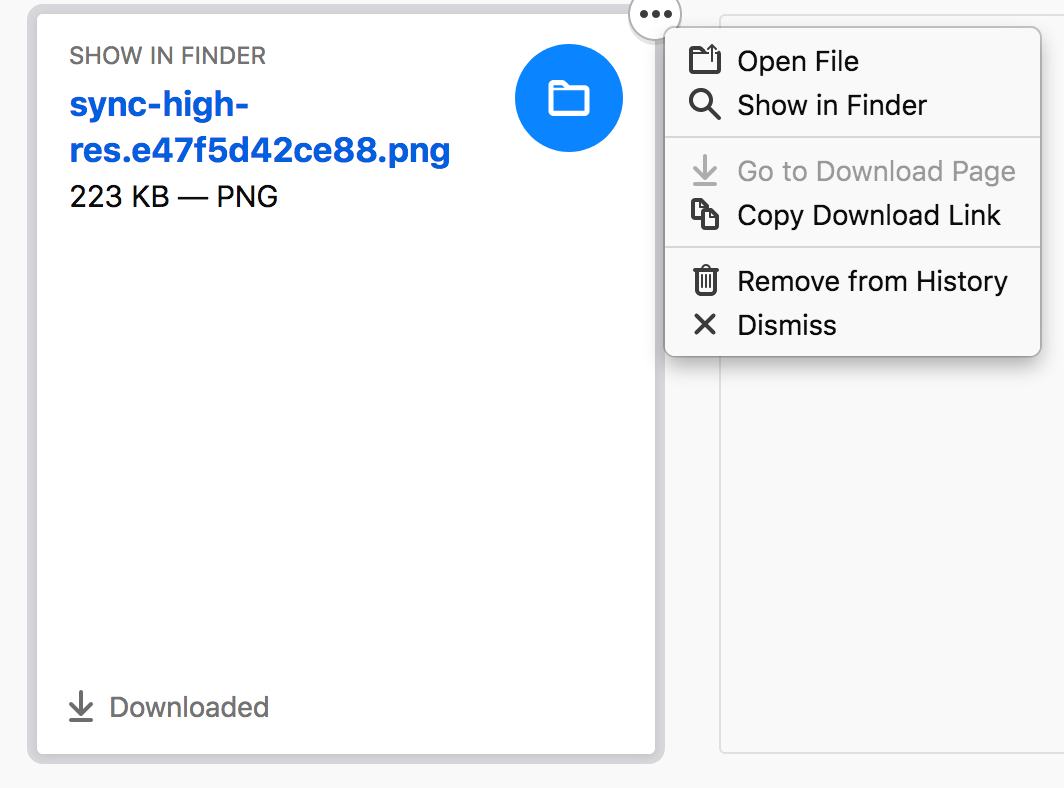Click the 223 KB — PNG file info text
Screen dimensions: 1064x788
pyautogui.click(x=174, y=197)
